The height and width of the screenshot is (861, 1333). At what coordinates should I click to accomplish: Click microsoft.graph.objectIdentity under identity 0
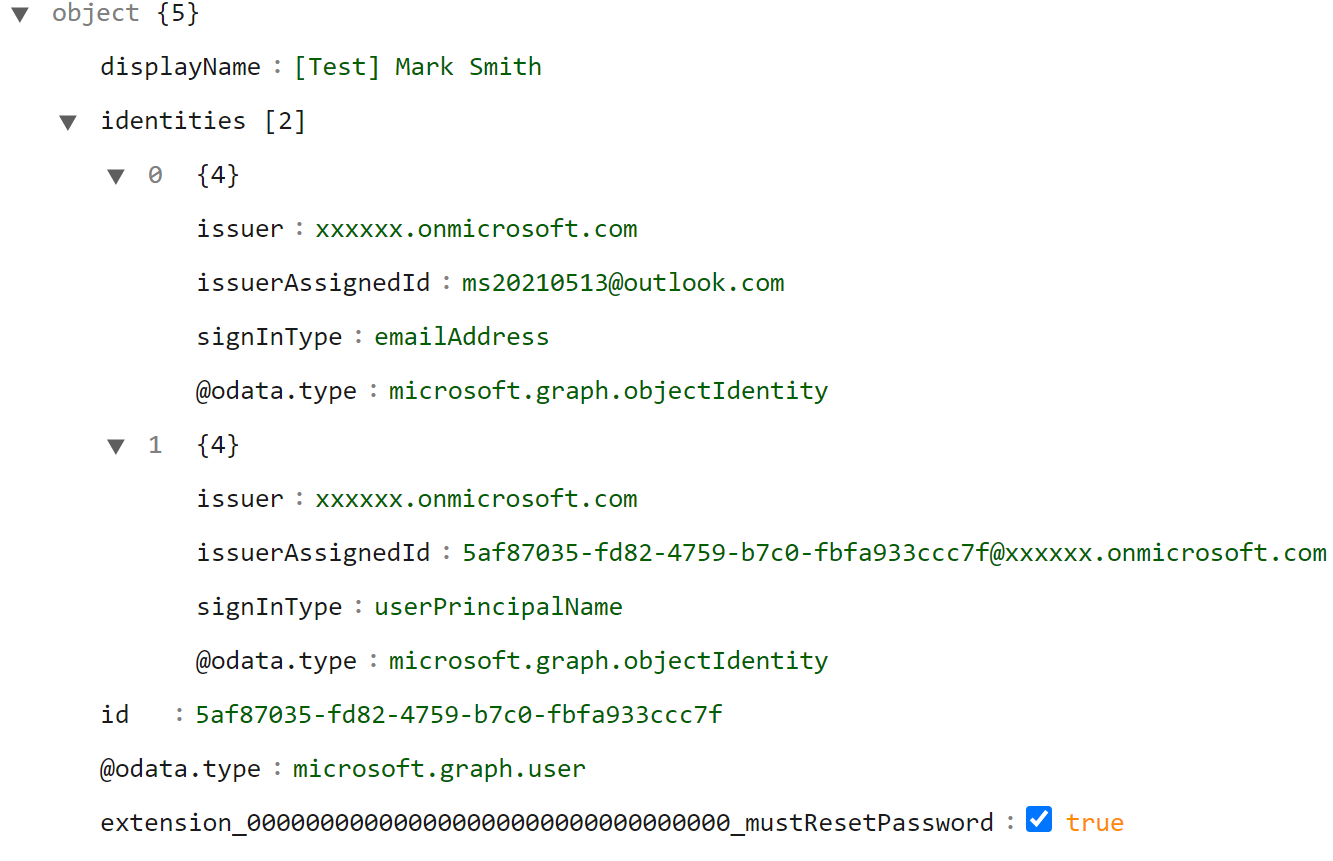(608, 390)
